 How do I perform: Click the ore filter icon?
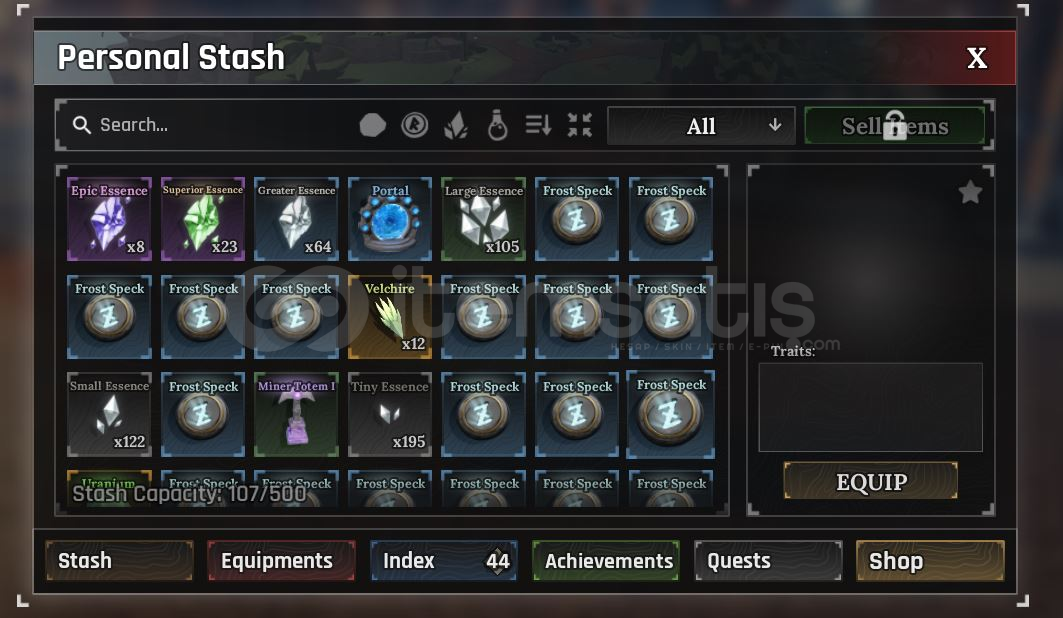point(372,125)
